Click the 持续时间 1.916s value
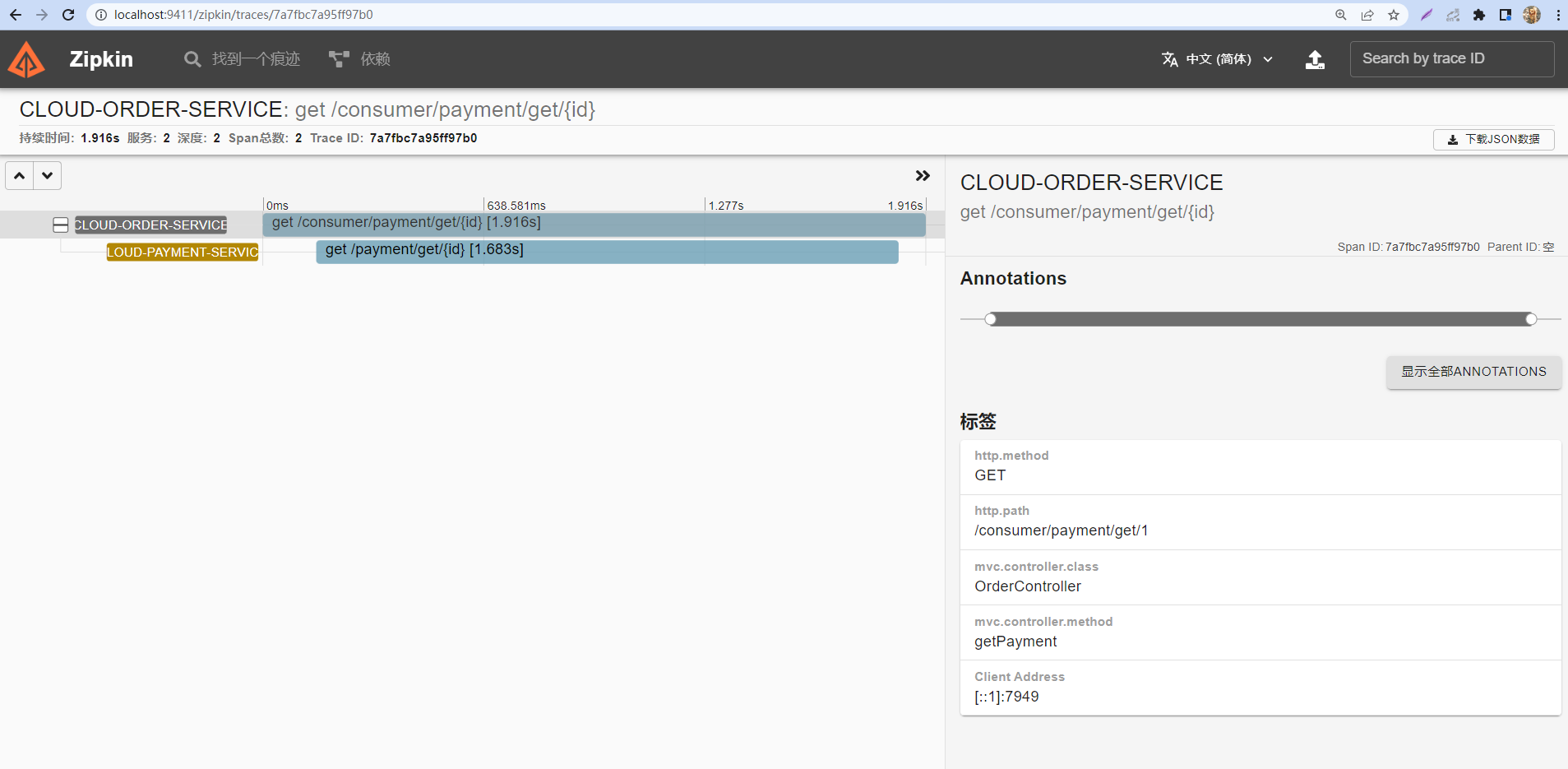The image size is (1568, 769). (x=99, y=138)
